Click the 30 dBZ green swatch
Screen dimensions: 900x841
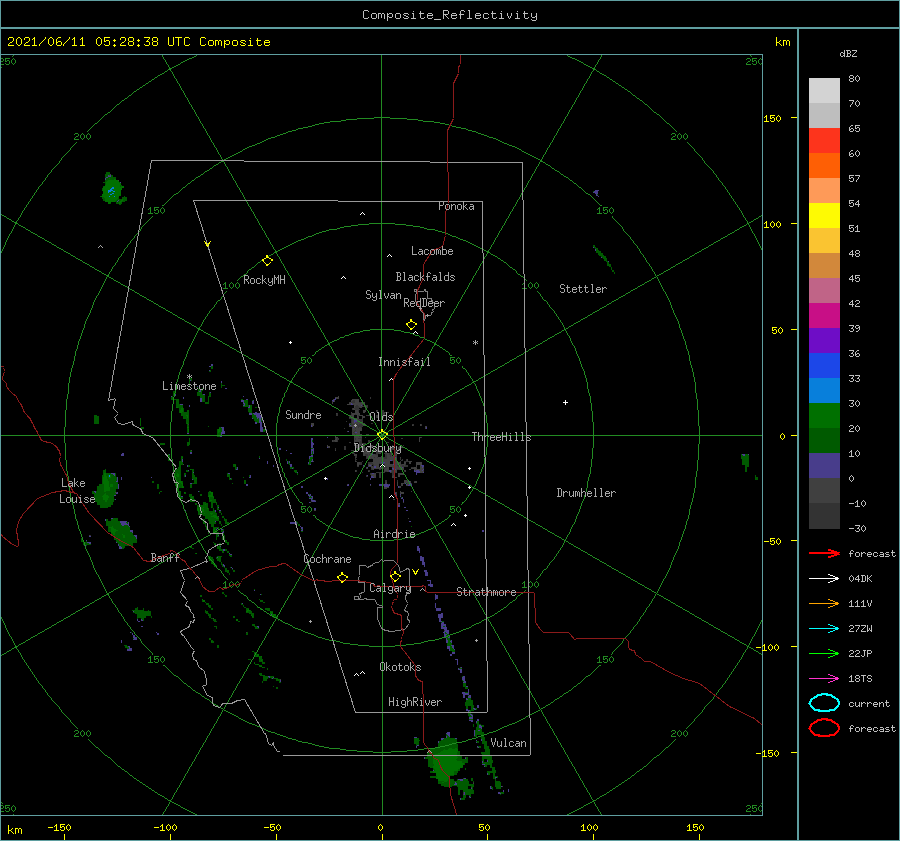[824, 416]
